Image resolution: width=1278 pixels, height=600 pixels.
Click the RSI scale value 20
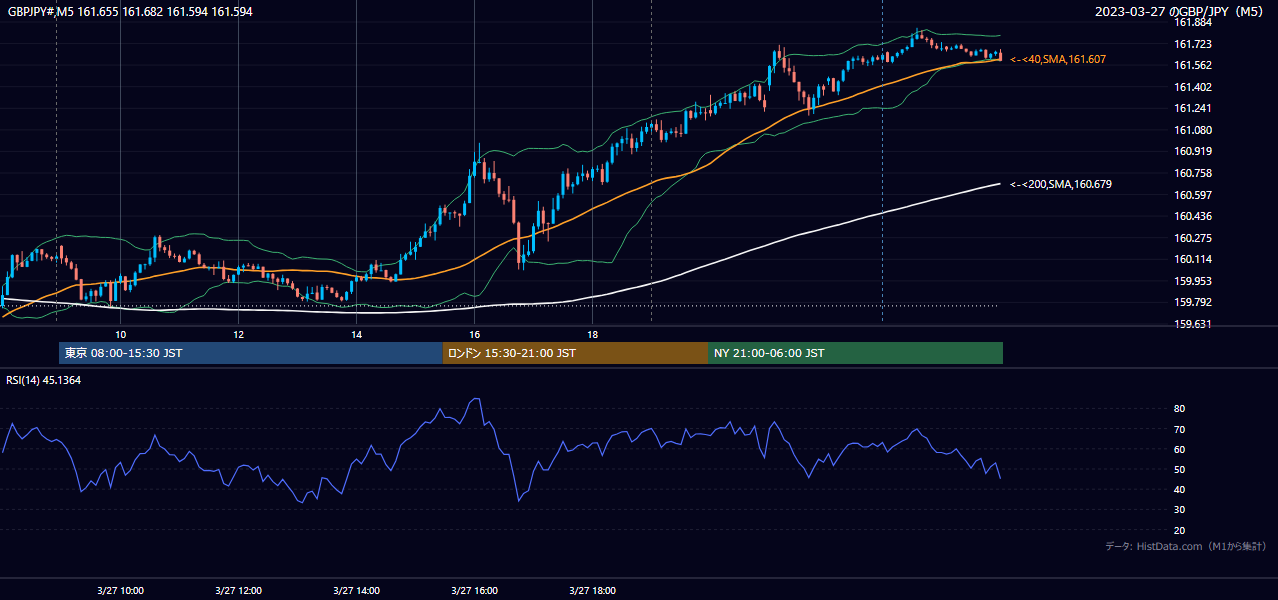[1179, 530]
